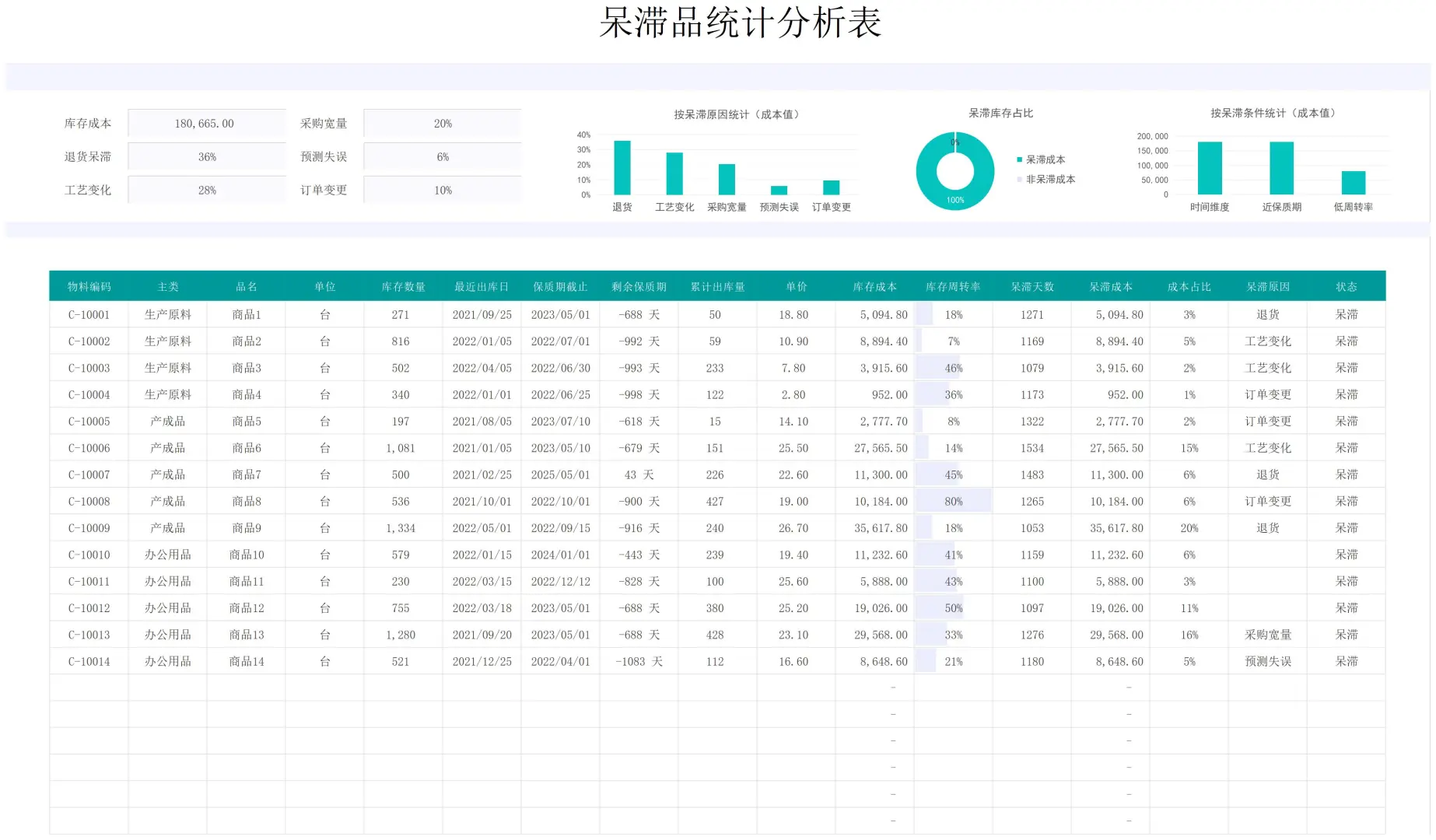Select the 商品6 name cell
1436x840 pixels.
[247, 448]
